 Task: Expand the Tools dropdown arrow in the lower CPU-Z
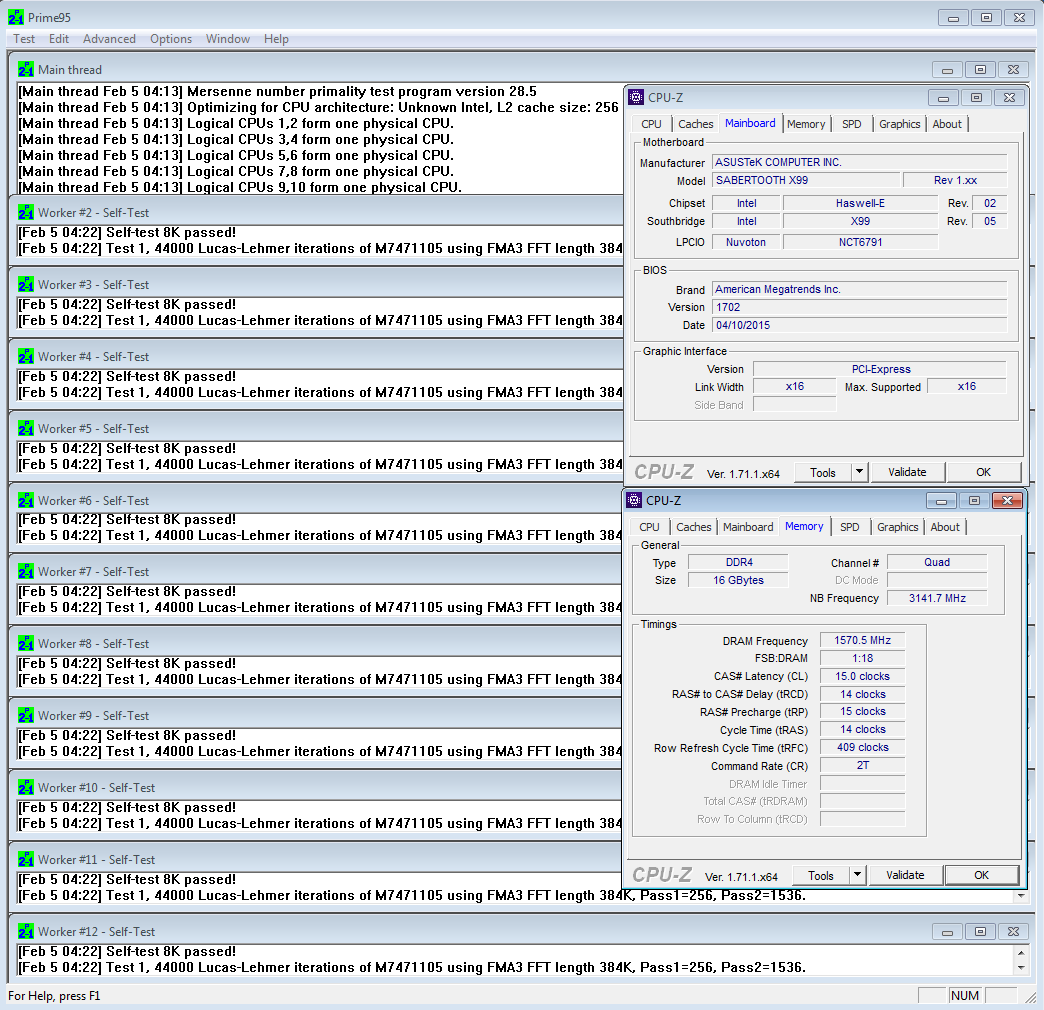[857, 875]
